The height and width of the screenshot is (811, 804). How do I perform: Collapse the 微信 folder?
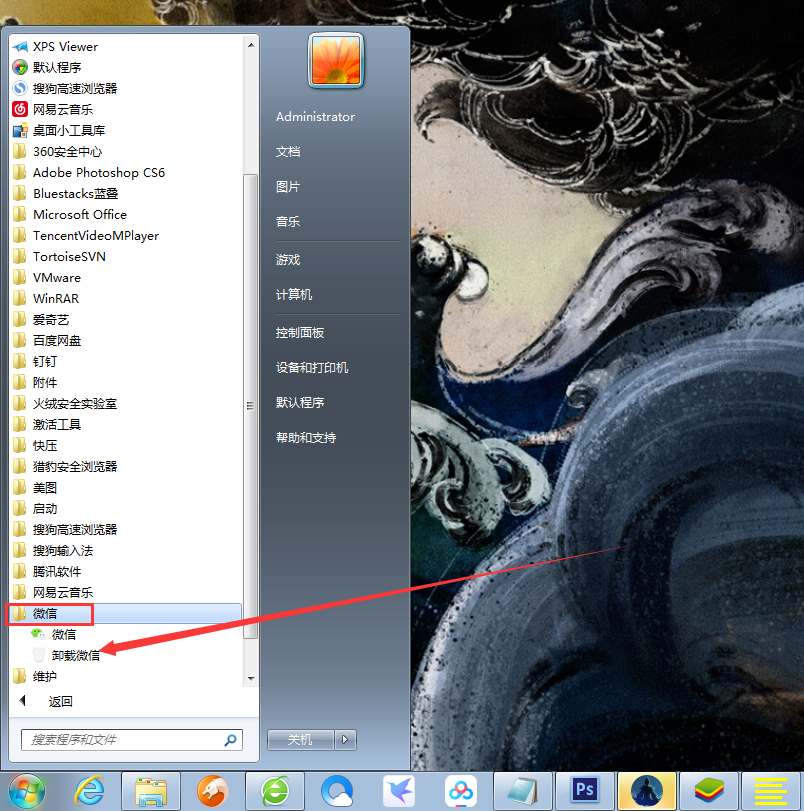(x=45, y=613)
